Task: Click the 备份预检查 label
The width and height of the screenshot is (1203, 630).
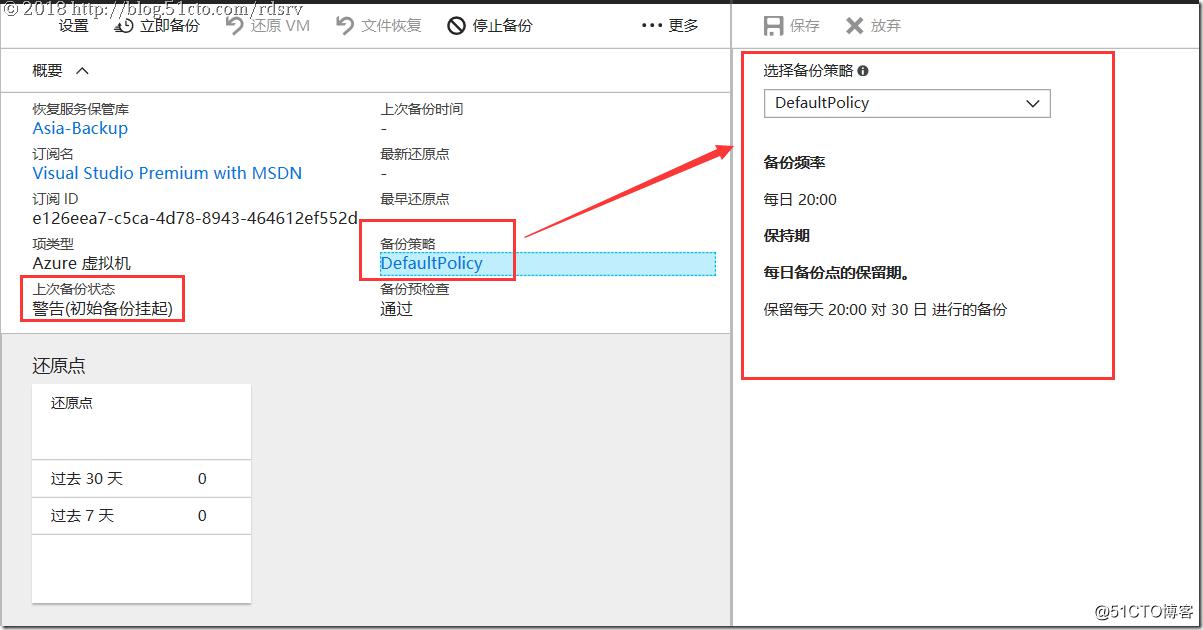Action: [414, 289]
